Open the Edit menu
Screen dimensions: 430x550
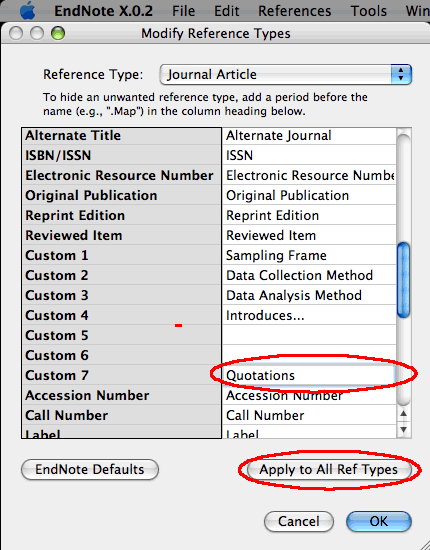(x=227, y=11)
